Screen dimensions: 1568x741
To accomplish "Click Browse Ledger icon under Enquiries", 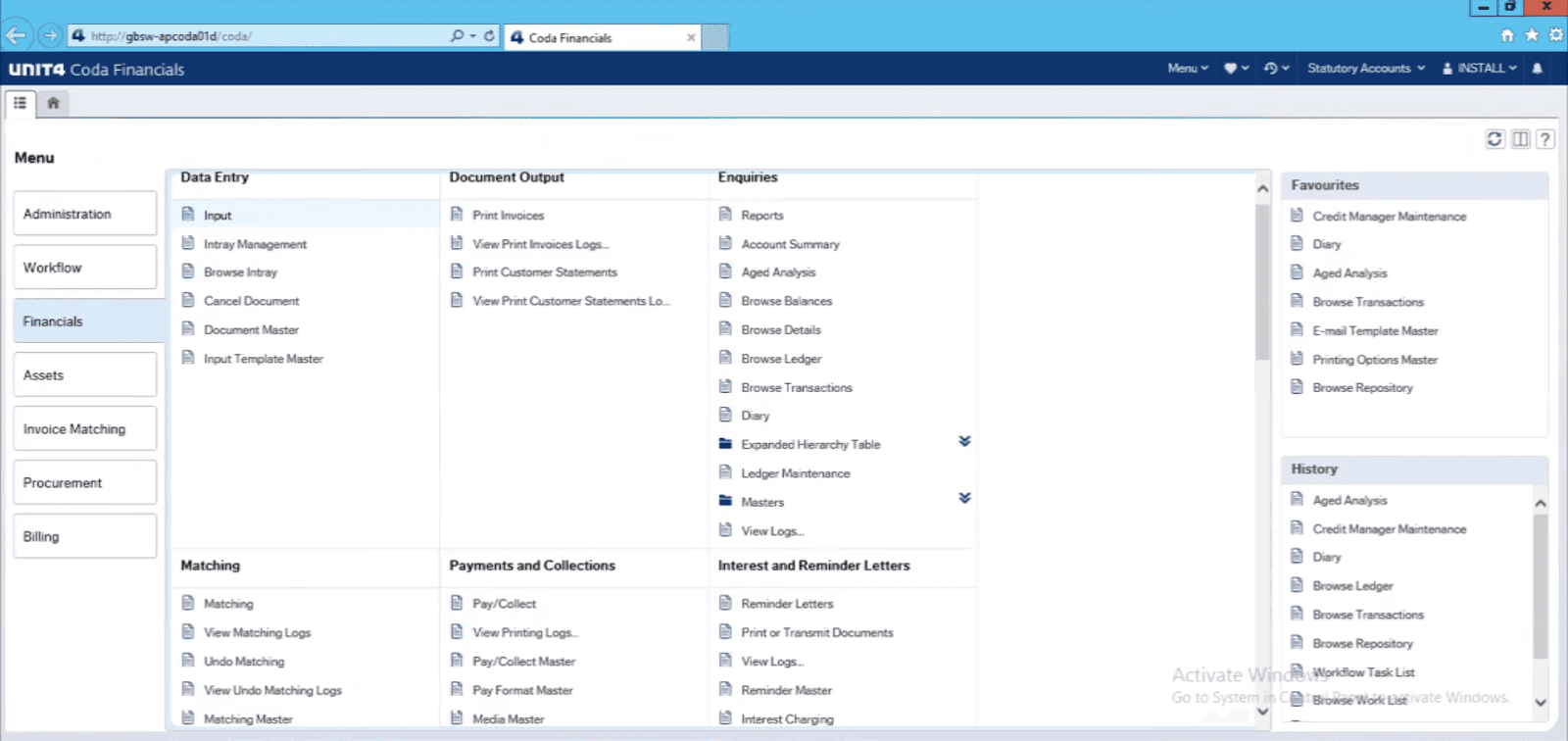I will (725, 358).
